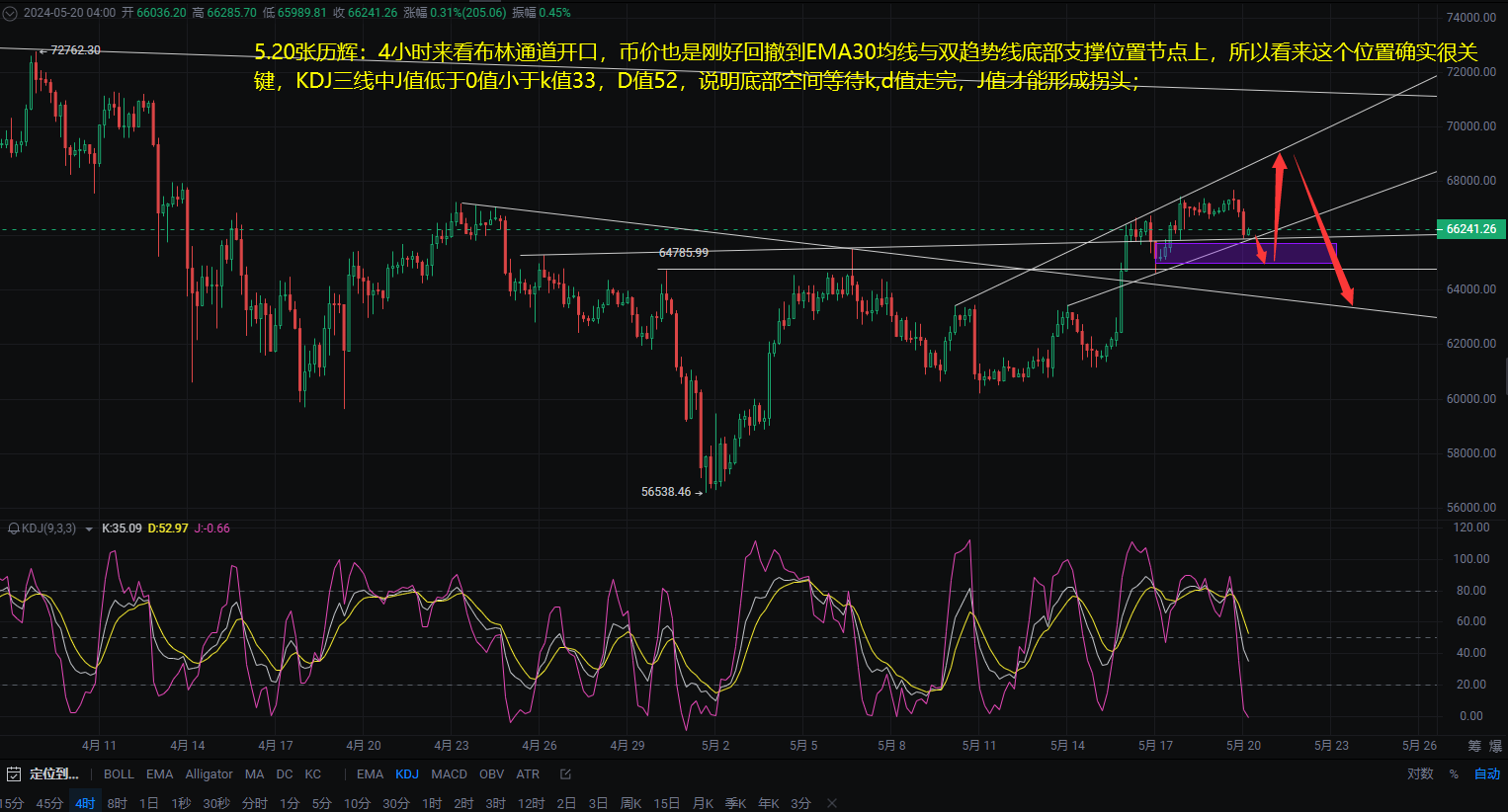Viewport: 1508px width, 812px height.
Task: Switch to the 10分 timeframe
Action: tap(357, 803)
